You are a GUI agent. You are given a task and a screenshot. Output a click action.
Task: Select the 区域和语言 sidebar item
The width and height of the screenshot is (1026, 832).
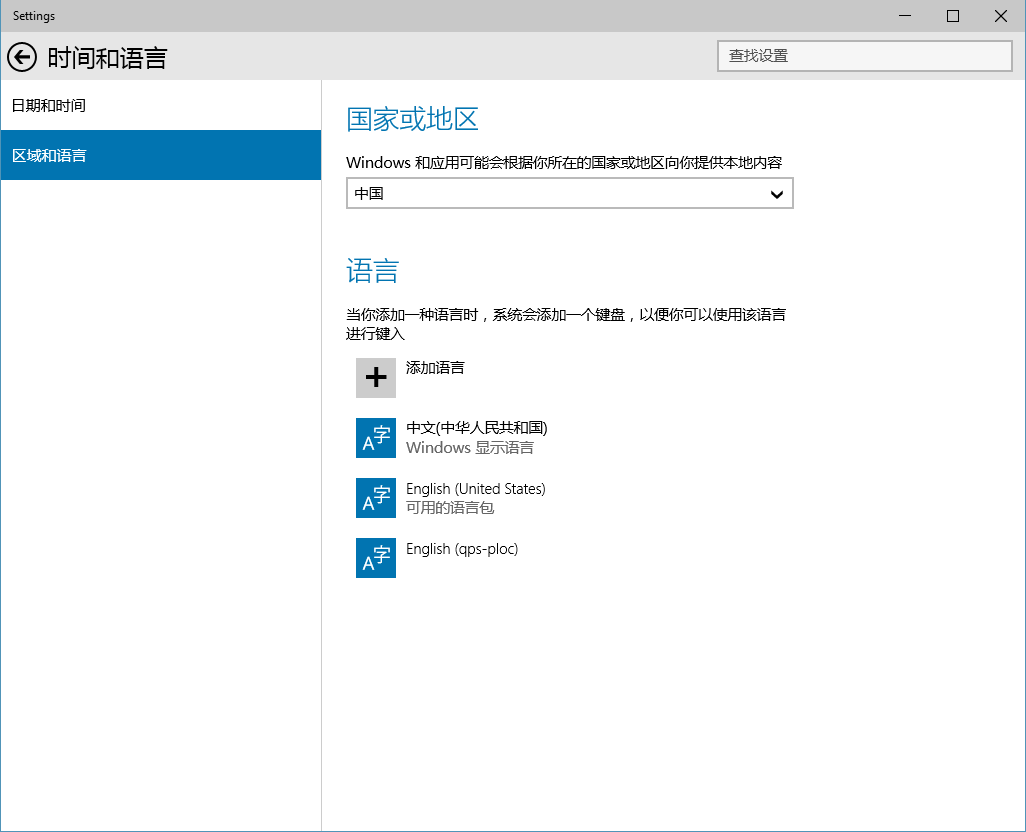(161, 155)
